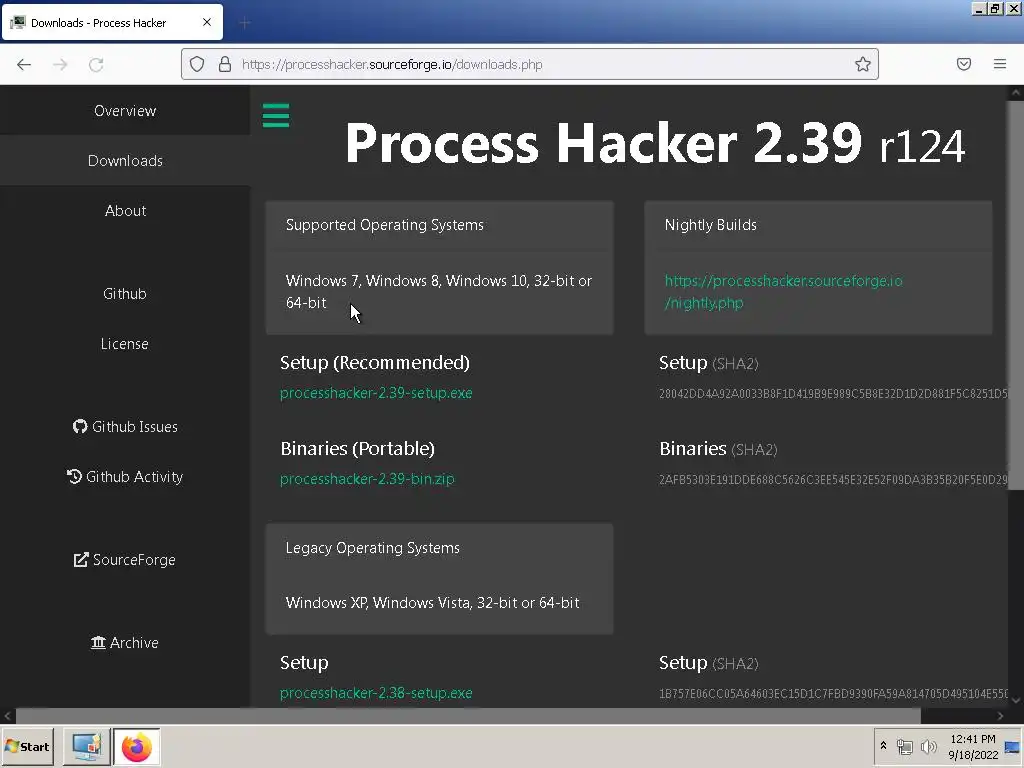Download processhacker-2.39-bin.zip

(x=367, y=479)
